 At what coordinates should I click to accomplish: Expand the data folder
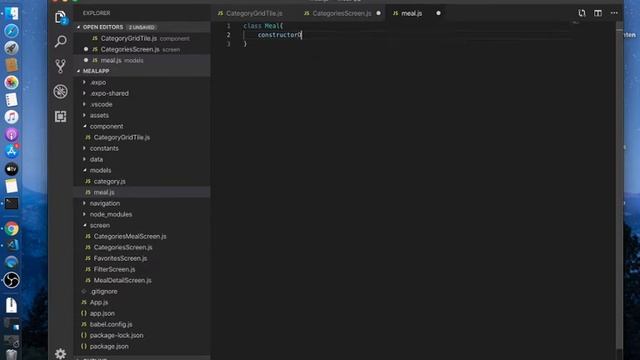96,160
